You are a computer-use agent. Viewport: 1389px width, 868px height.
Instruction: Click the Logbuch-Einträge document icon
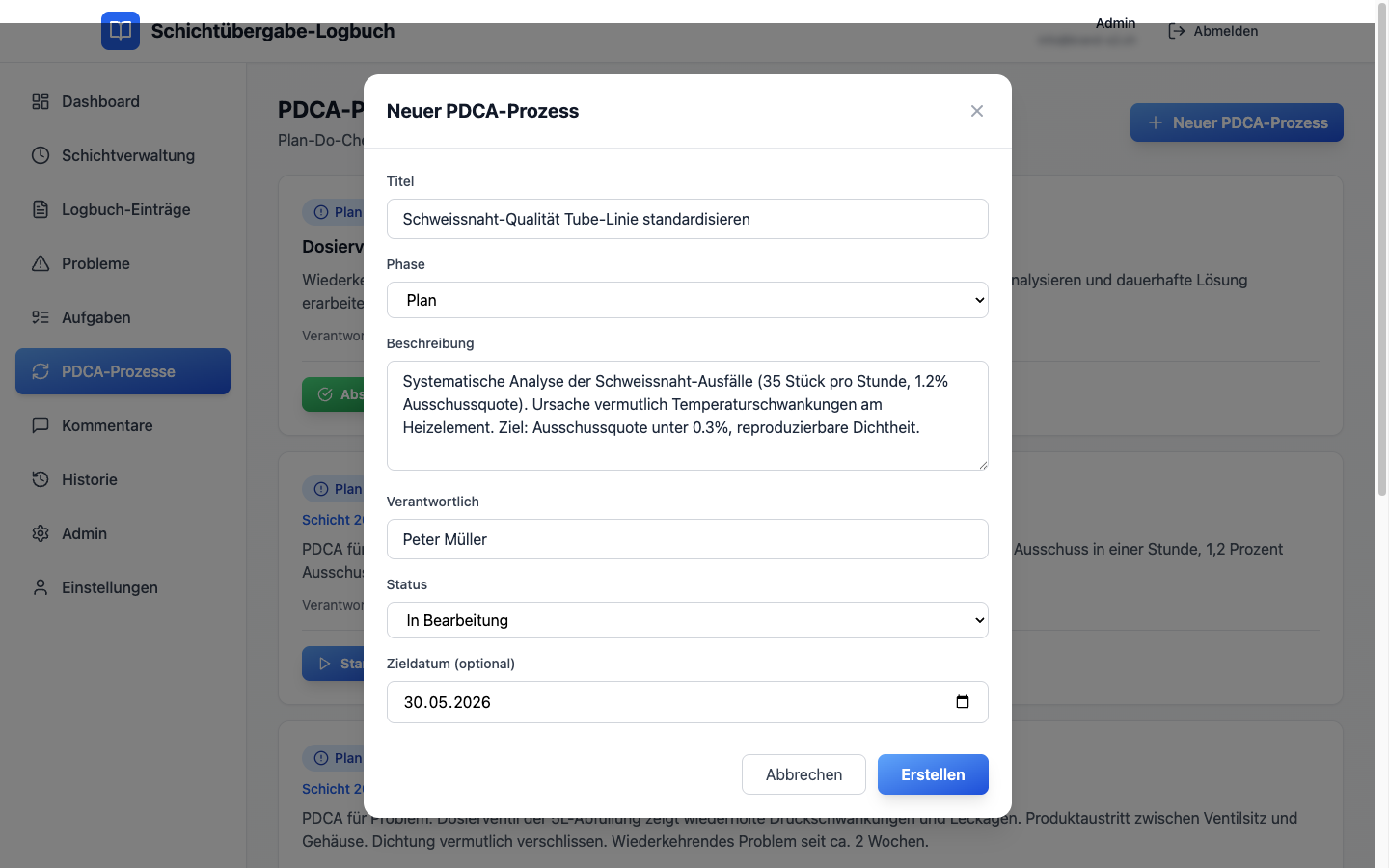tap(41, 209)
